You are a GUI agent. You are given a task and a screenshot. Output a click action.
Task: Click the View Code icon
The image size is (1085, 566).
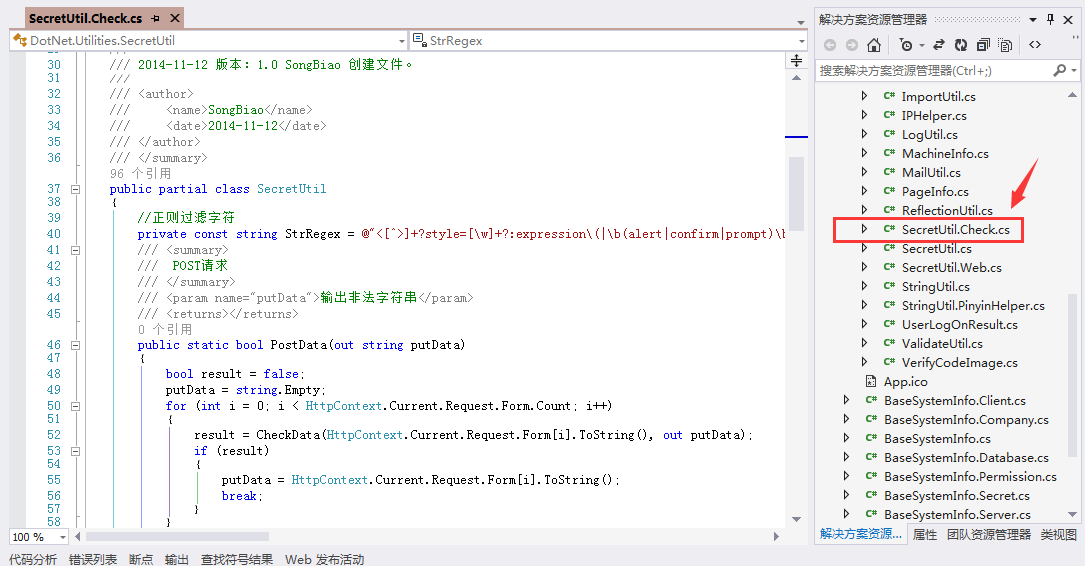click(x=1035, y=45)
